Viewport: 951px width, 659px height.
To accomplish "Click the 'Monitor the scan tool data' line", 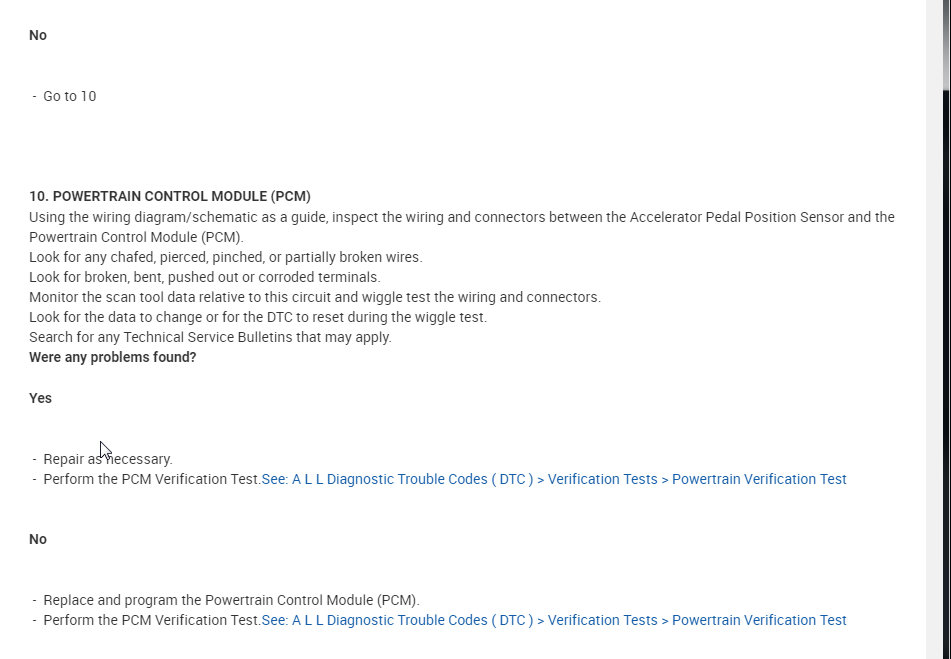I will [315, 297].
